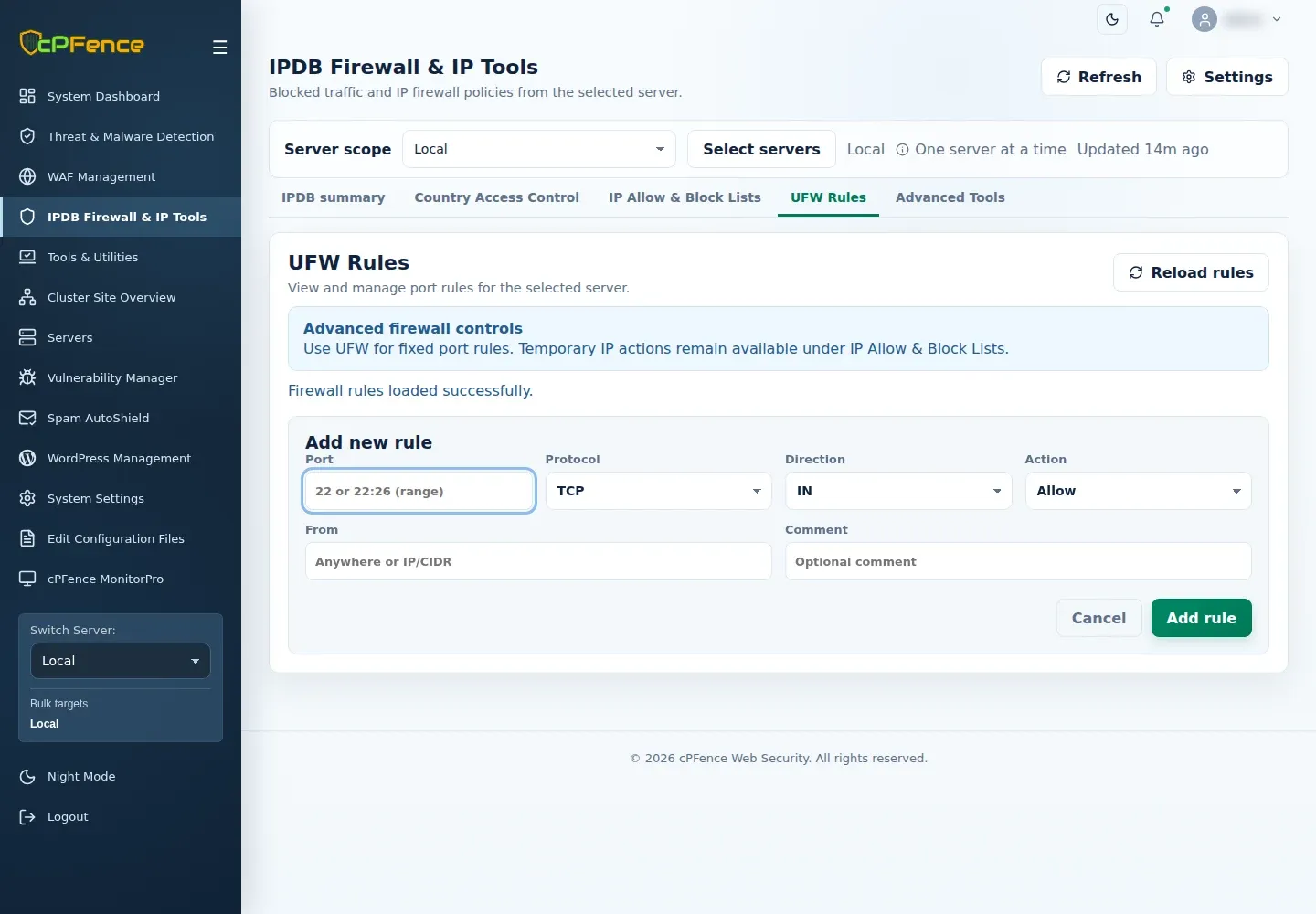Select the UFW Rules tab
This screenshot has width=1316, height=914.
click(828, 197)
